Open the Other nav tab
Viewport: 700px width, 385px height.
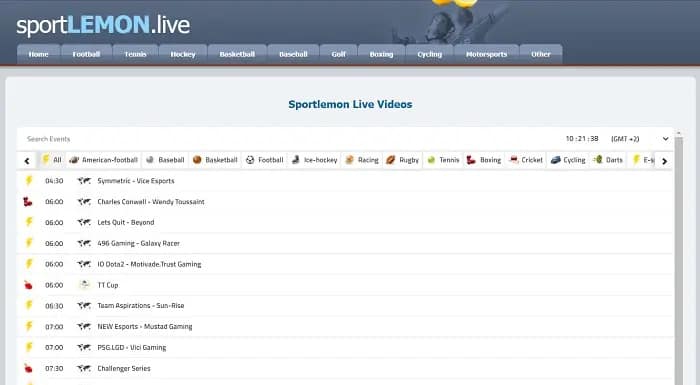541,54
